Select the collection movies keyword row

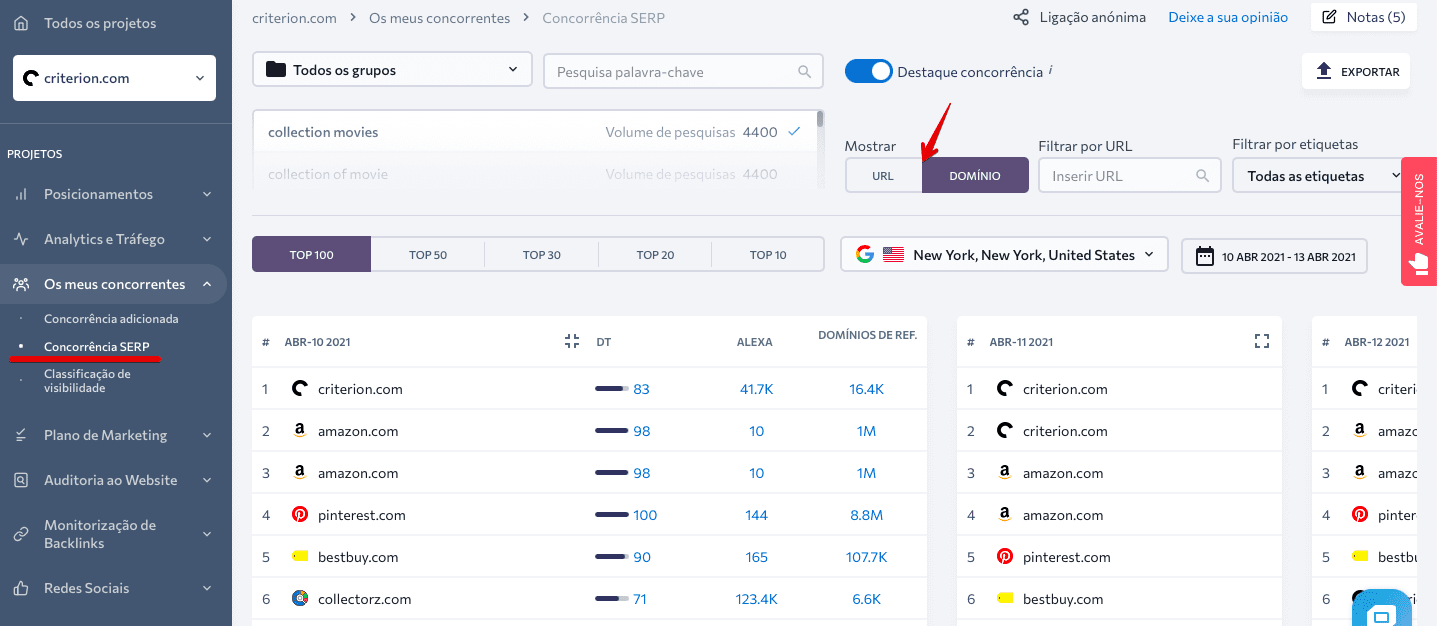click(x=534, y=132)
